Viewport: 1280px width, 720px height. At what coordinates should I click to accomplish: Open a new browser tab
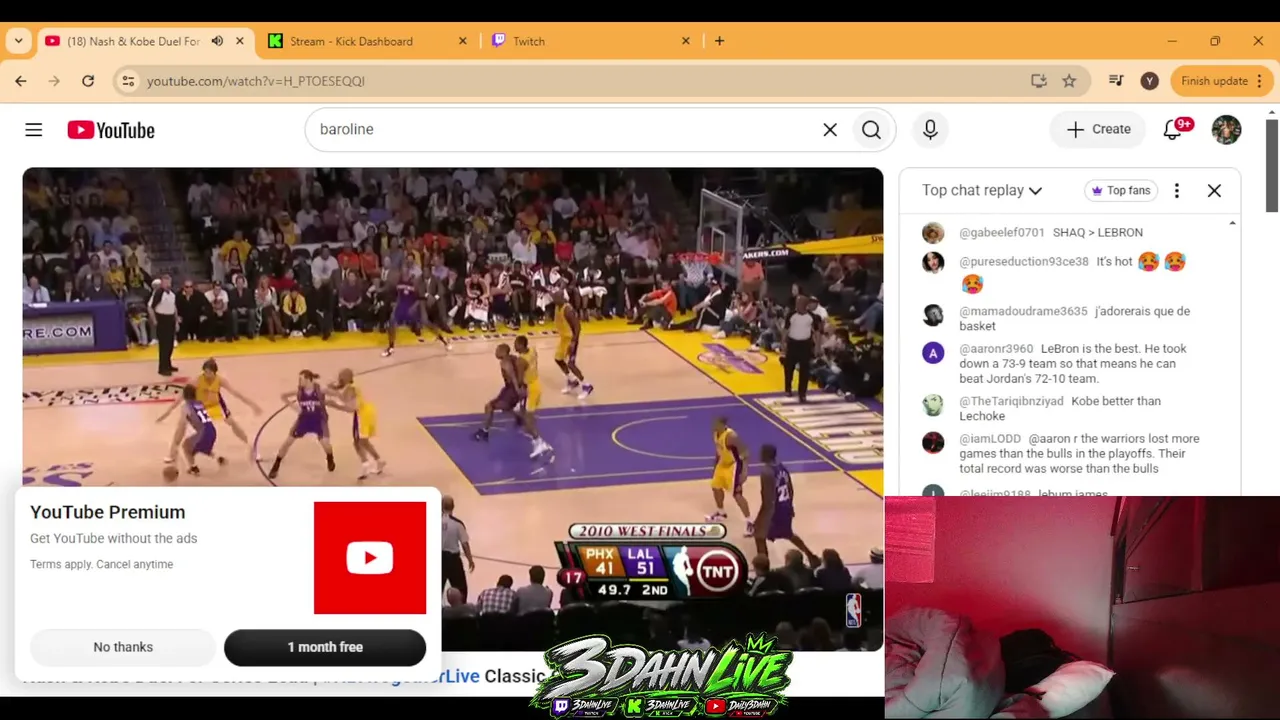719,41
